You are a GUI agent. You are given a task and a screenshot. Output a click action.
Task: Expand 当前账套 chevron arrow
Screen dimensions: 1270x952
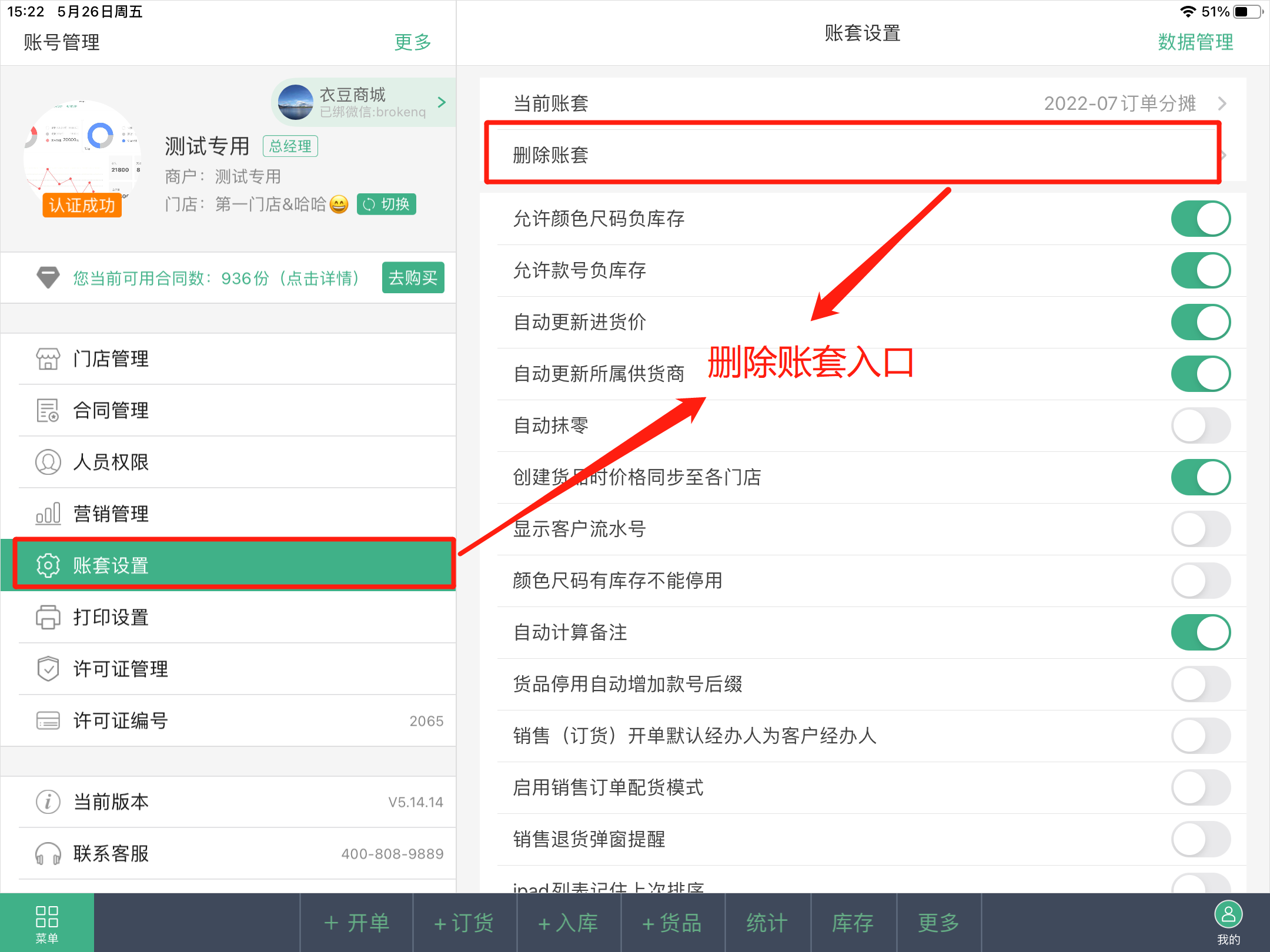(x=1222, y=103)
